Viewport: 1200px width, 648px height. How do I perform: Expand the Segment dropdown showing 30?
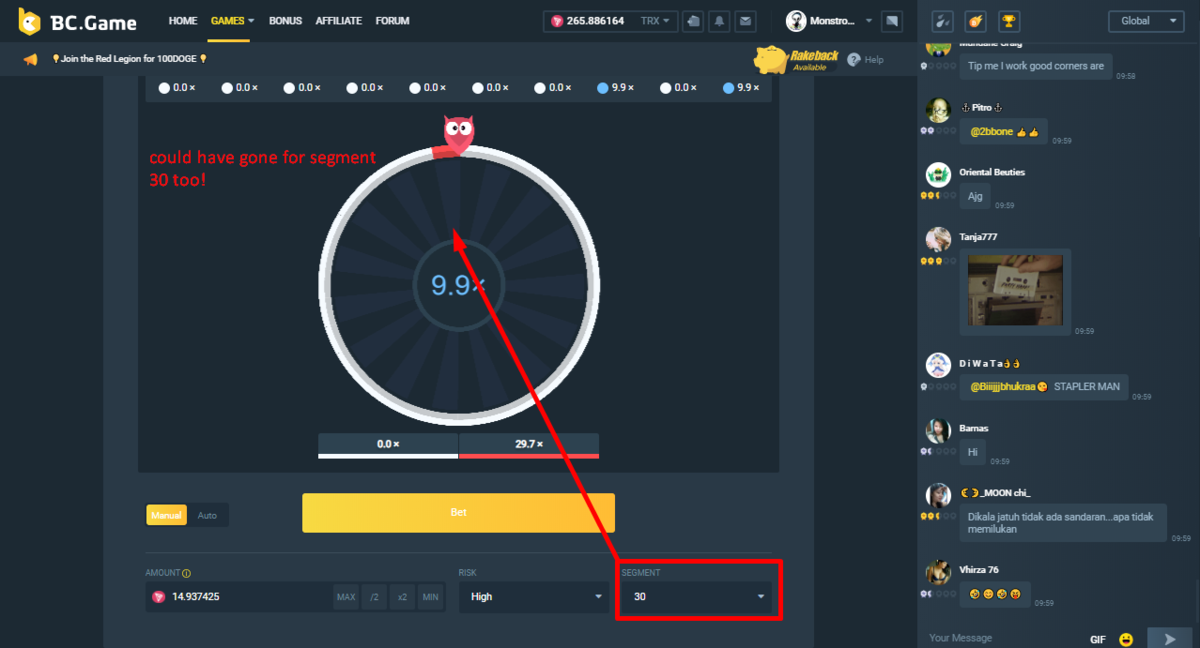698,597
